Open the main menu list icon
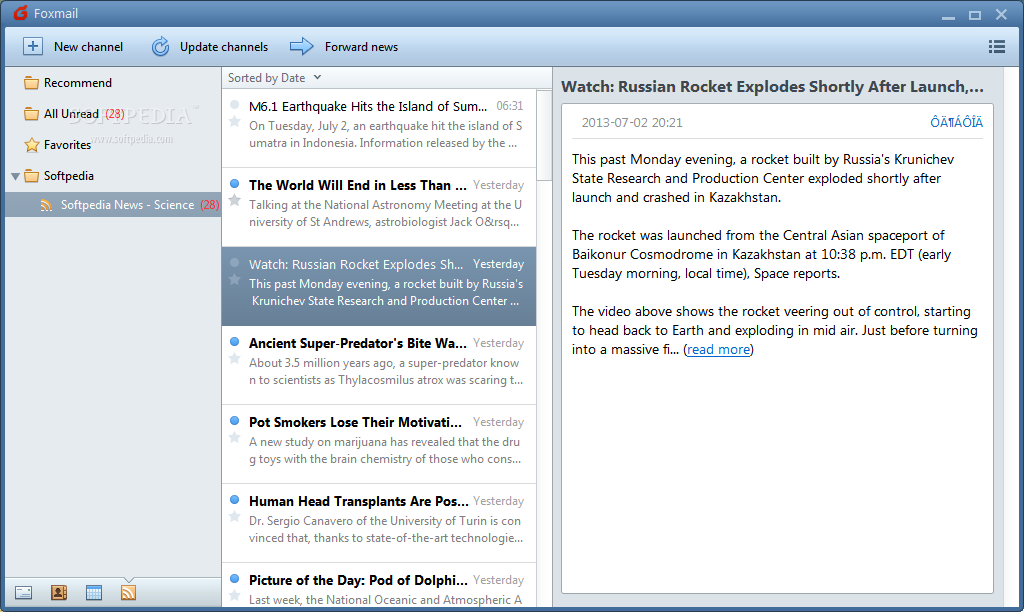 tap(997, 46)
